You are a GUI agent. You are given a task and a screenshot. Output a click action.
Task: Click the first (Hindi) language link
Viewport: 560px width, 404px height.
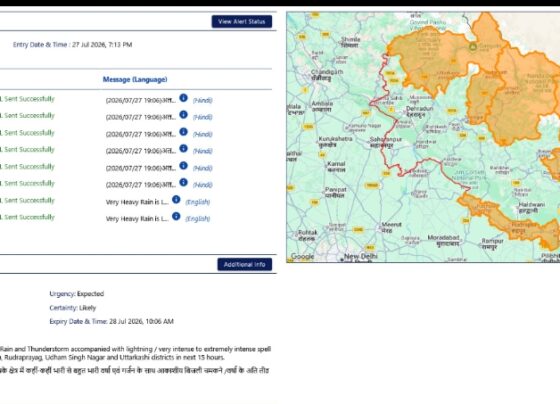coord(202,100)
